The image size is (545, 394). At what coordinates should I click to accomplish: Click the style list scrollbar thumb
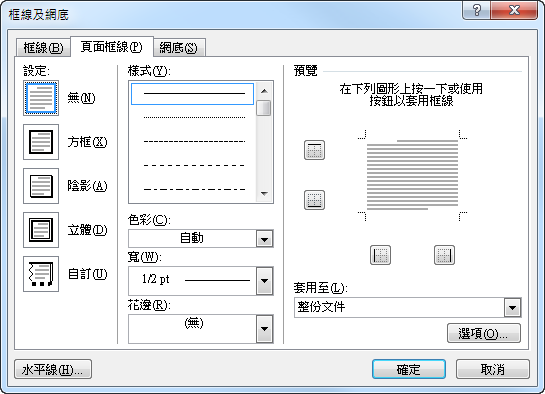pos(264,108)
